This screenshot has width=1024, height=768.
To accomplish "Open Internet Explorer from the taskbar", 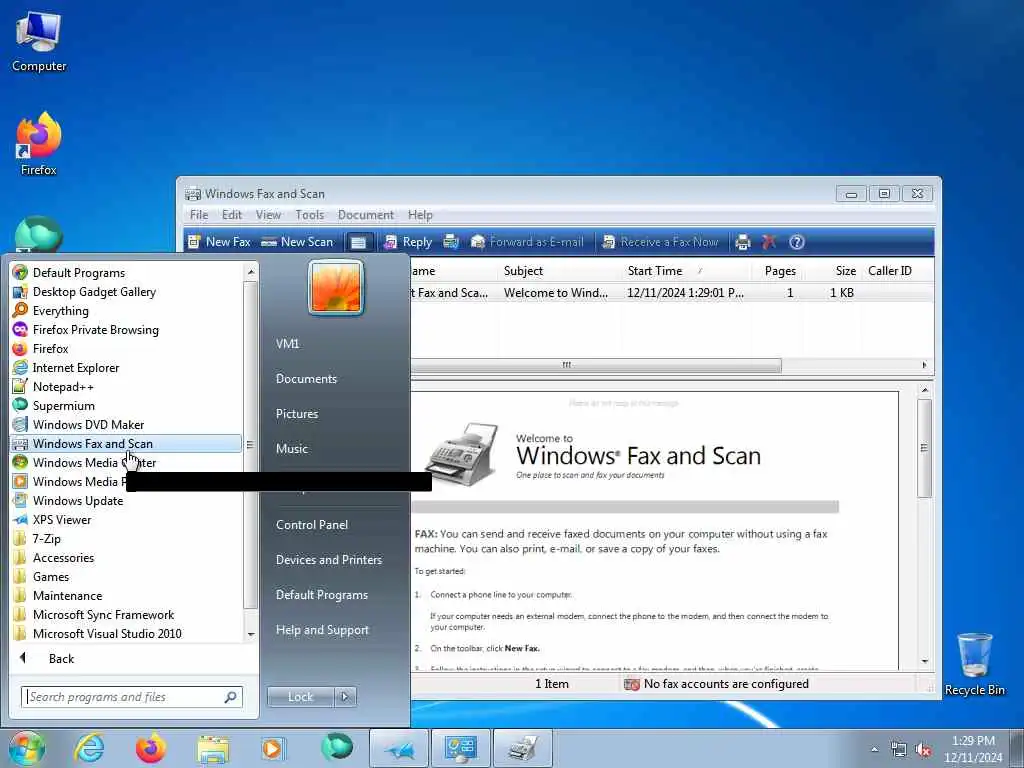I will (89, 748).
